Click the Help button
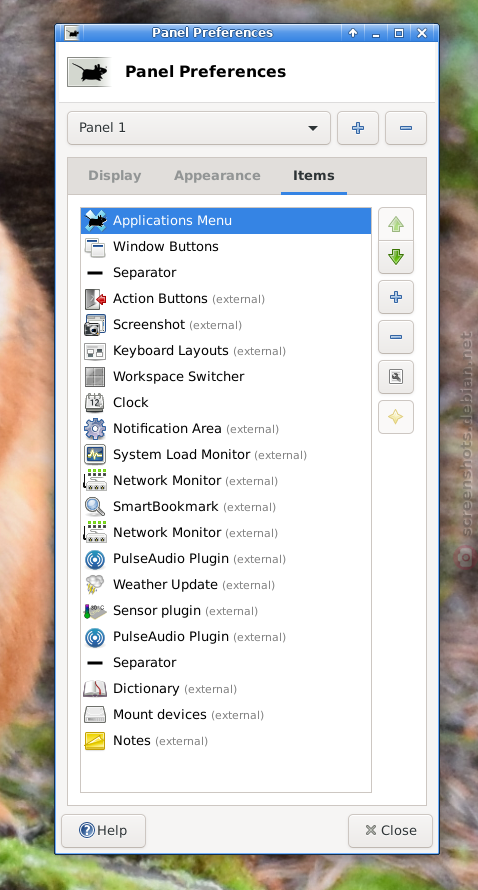Image resolution: width=478 pixels, height=890 pixels. pos(103,830)
